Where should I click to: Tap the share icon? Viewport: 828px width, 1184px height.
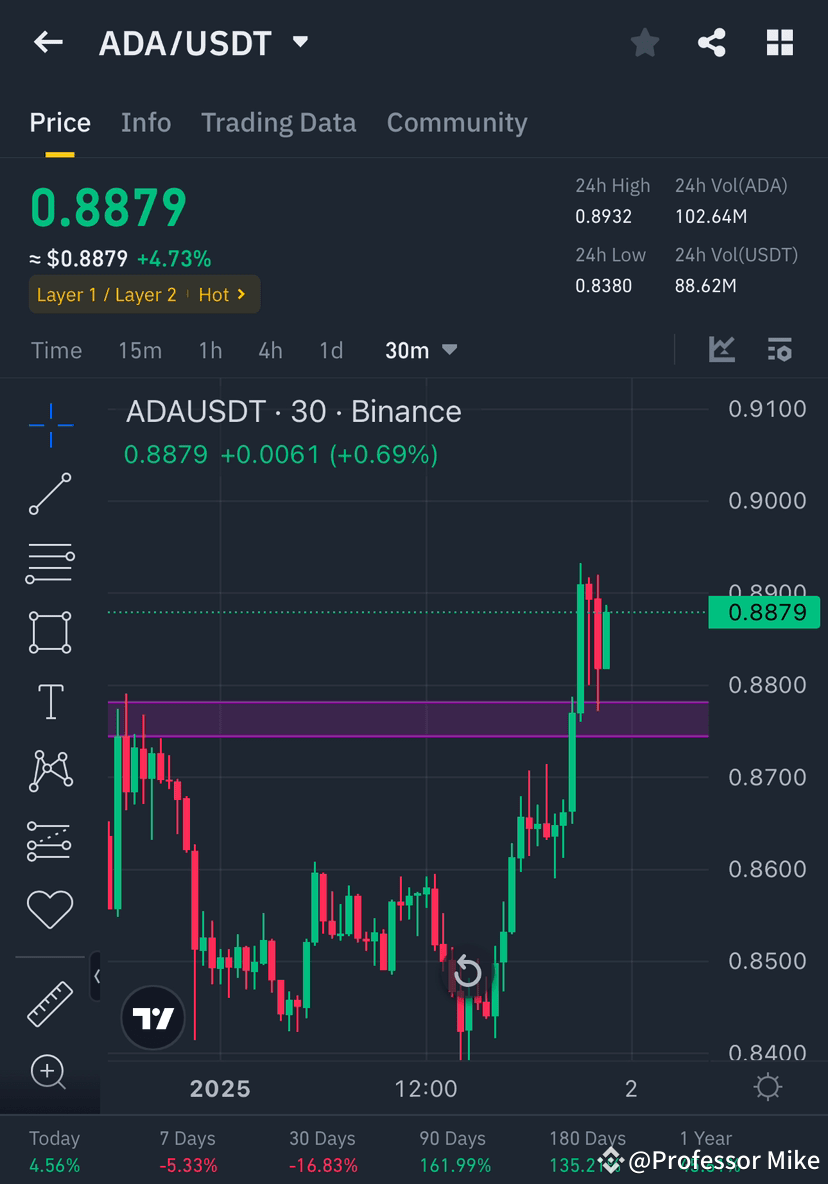(x=712, y=42)
